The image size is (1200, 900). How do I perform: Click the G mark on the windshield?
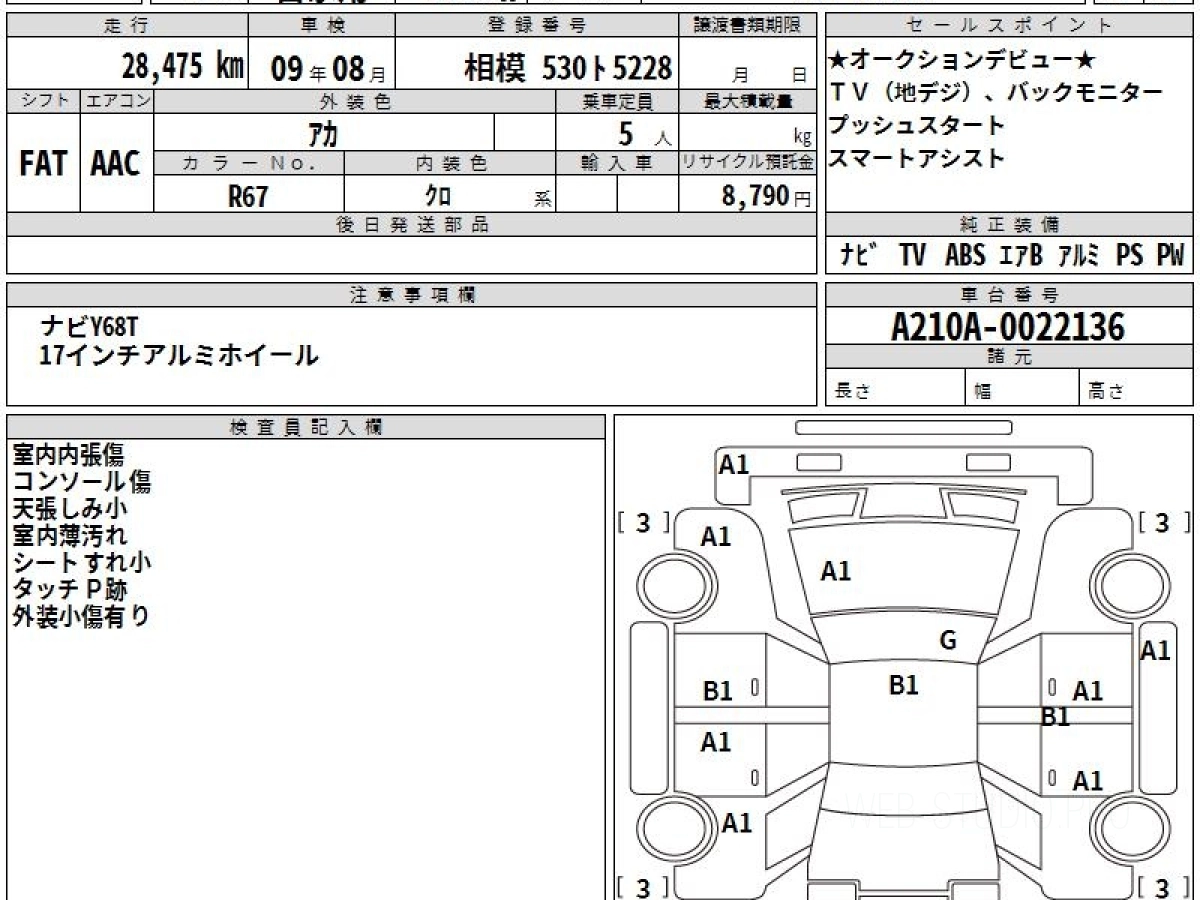pyautogui.click(x=948, y=641)
